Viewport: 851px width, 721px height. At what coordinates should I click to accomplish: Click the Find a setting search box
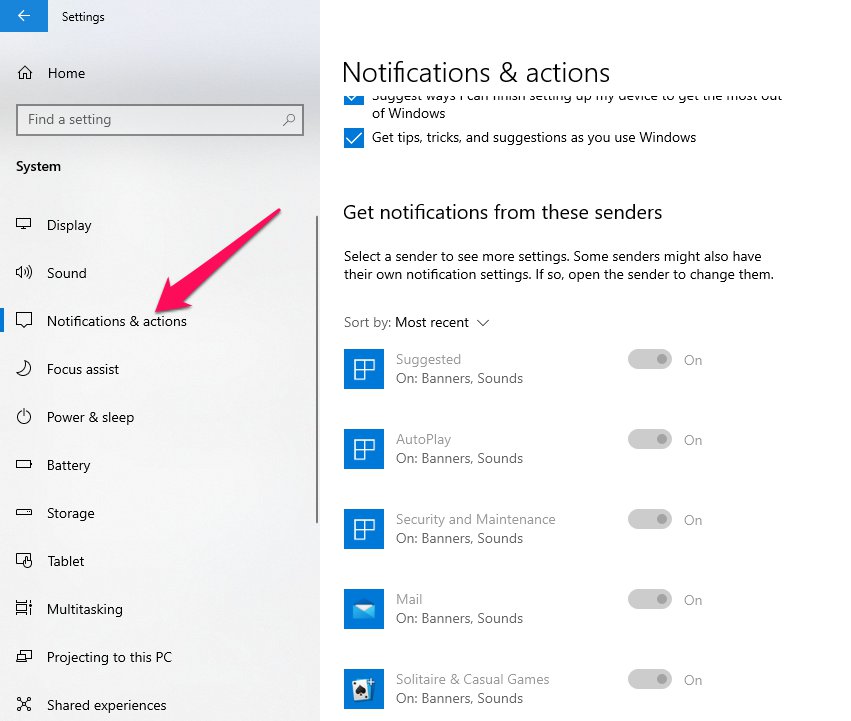point(150,120)
